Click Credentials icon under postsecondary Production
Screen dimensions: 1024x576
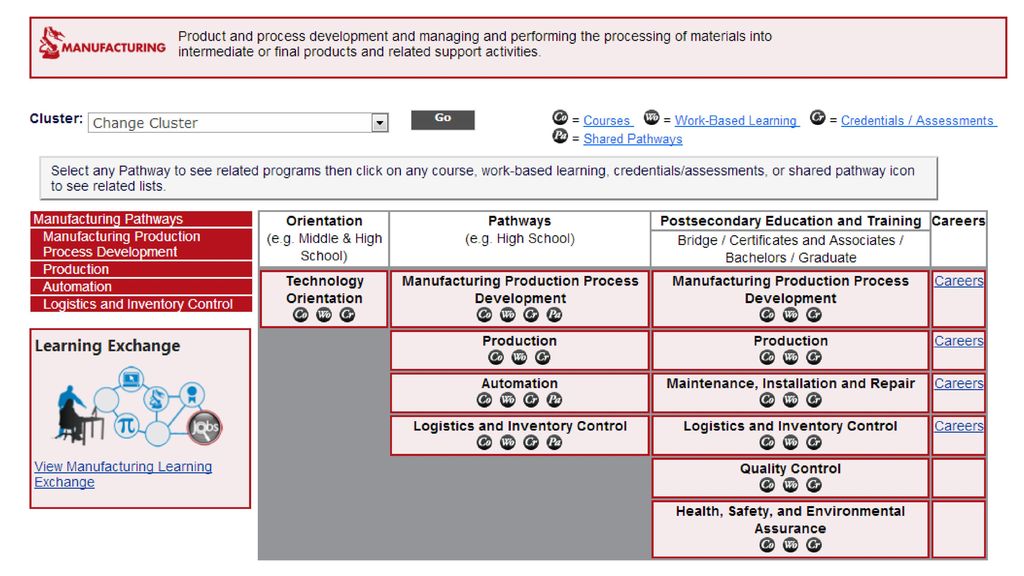coord(813,357)
